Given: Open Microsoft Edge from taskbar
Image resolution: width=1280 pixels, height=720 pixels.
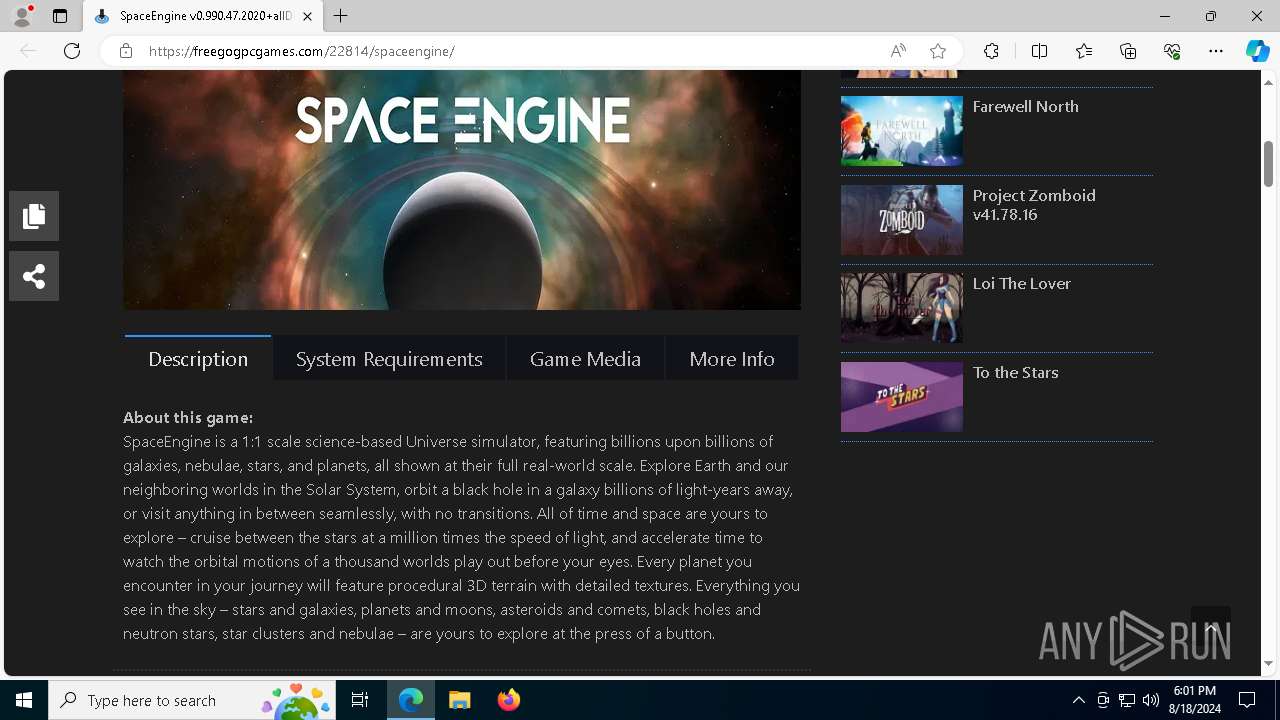Looking at the screenshot, I should coord(411,700).
